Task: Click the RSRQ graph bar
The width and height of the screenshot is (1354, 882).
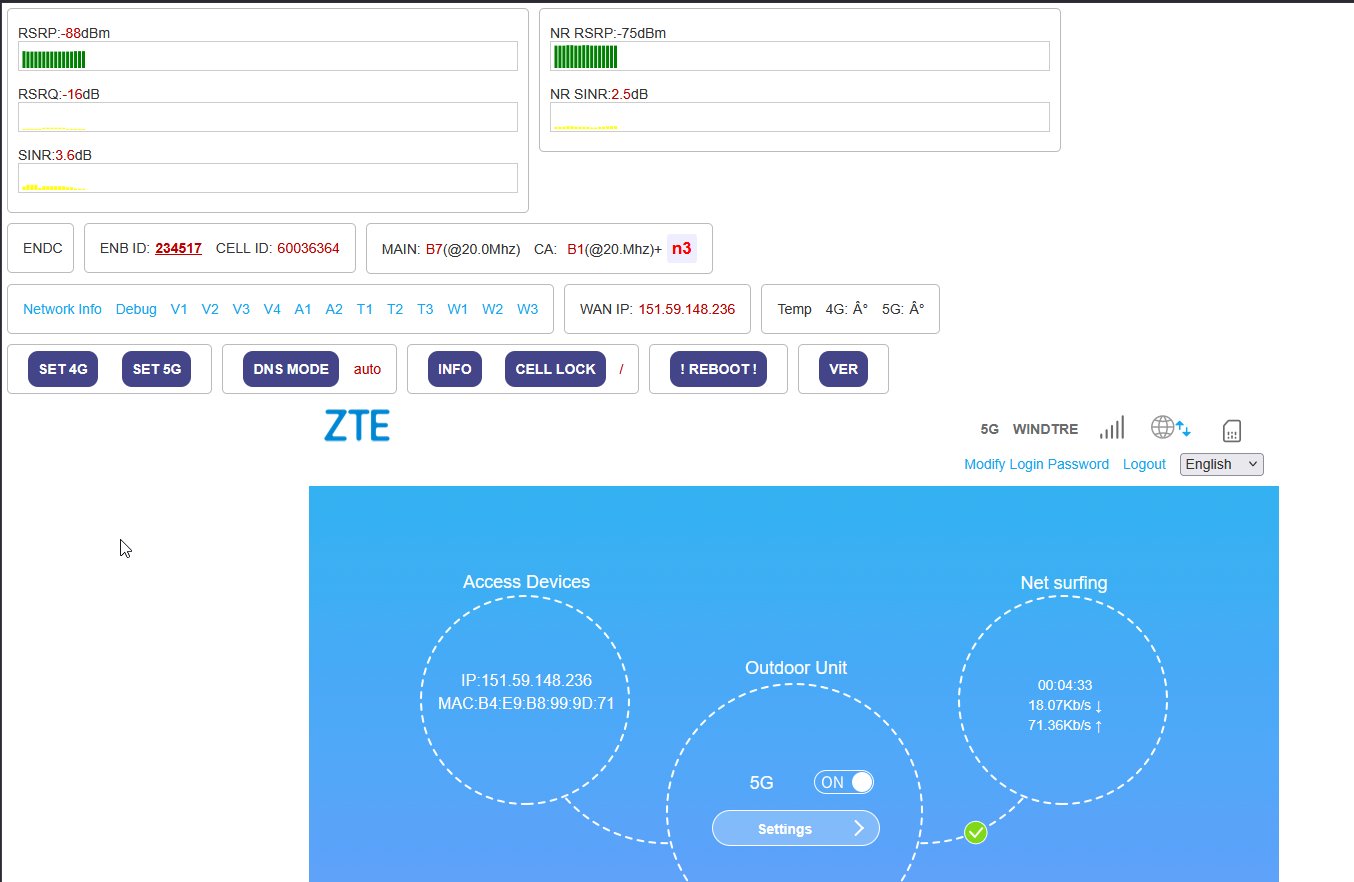Action: pos(268,117)
